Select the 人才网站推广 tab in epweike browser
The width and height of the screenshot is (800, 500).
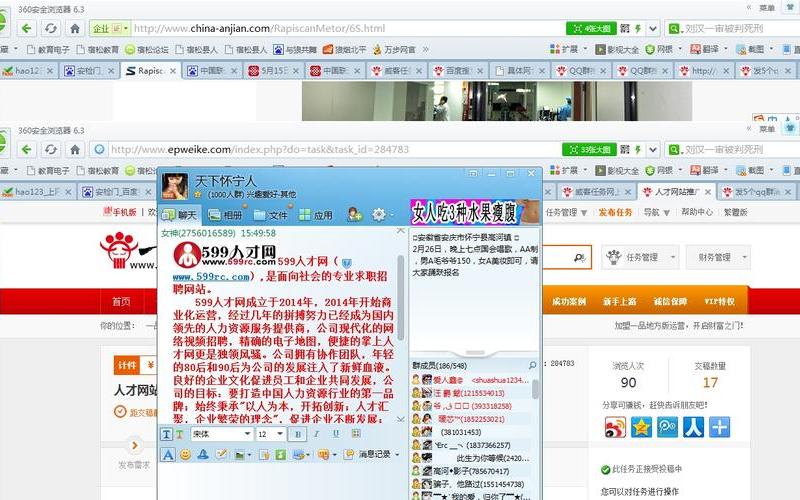677,192
